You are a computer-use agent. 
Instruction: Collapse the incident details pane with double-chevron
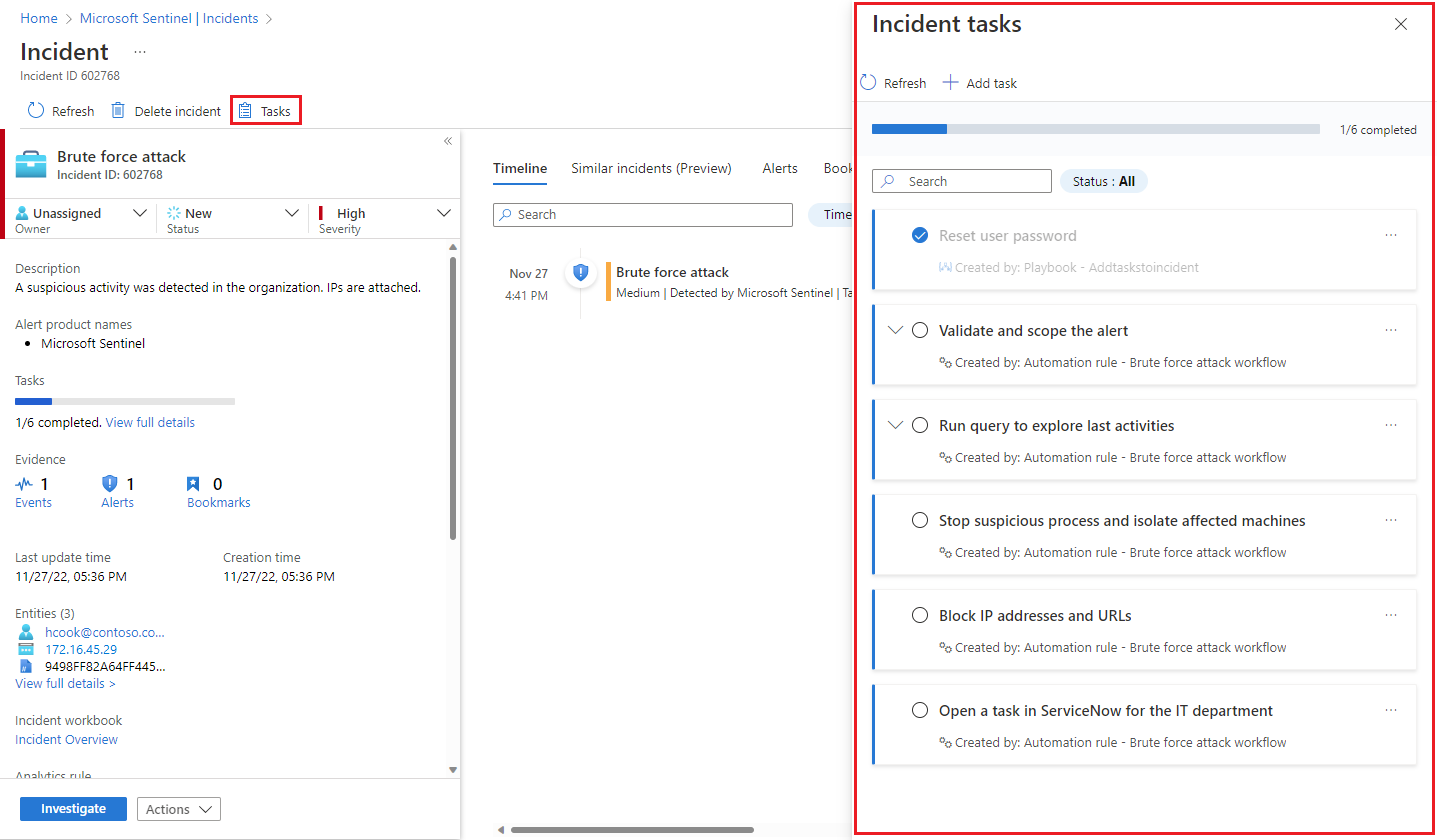pyautogui.click(x=447, y=141)
